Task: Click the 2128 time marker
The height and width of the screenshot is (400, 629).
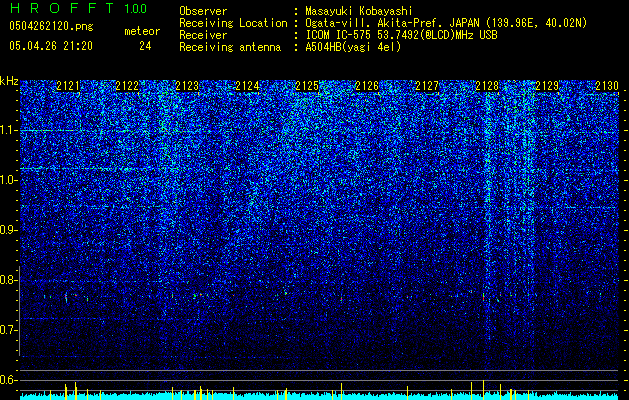Action: click(487, 86)
